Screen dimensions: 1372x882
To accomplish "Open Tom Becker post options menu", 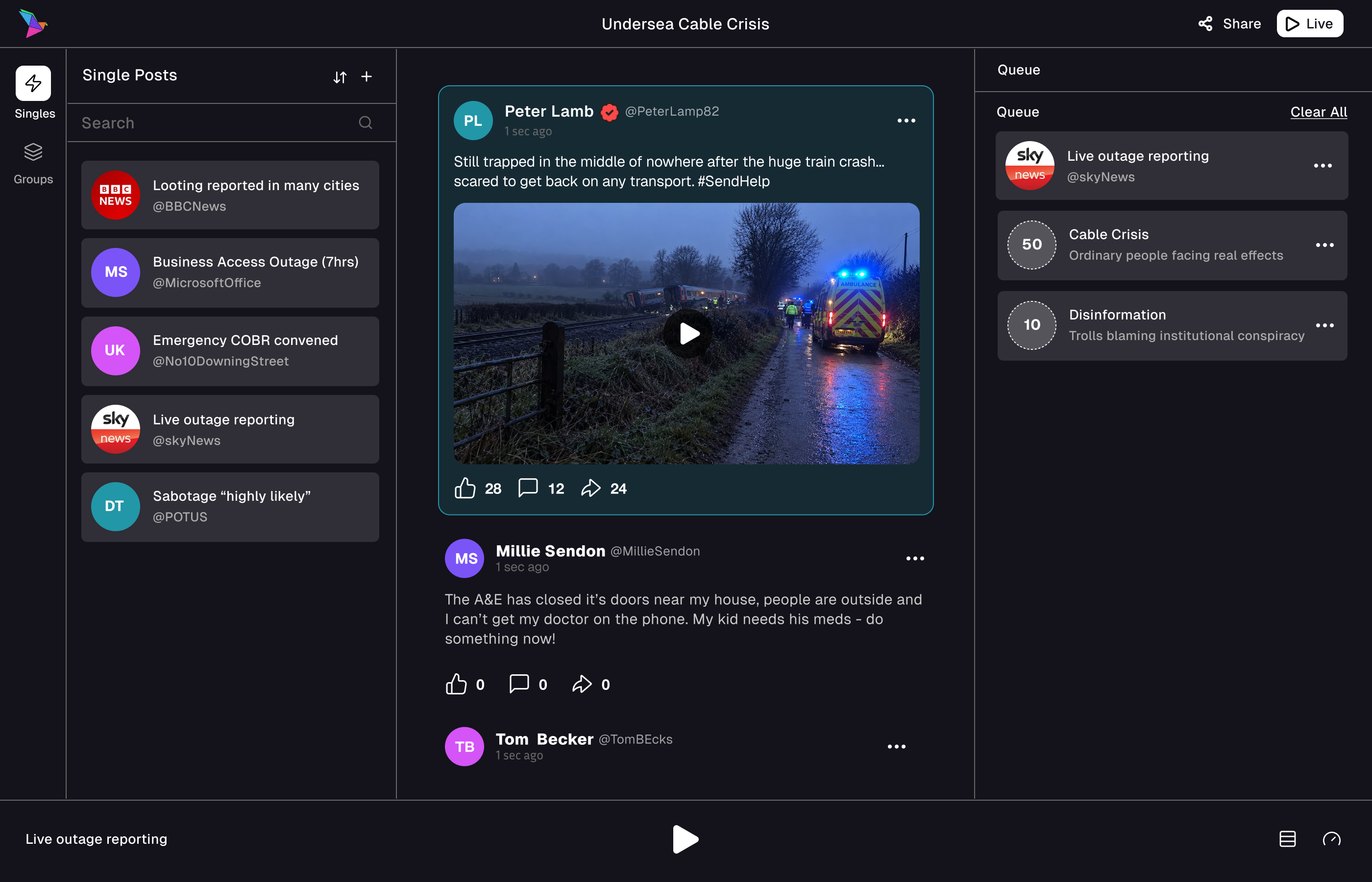I will (897, 746).
